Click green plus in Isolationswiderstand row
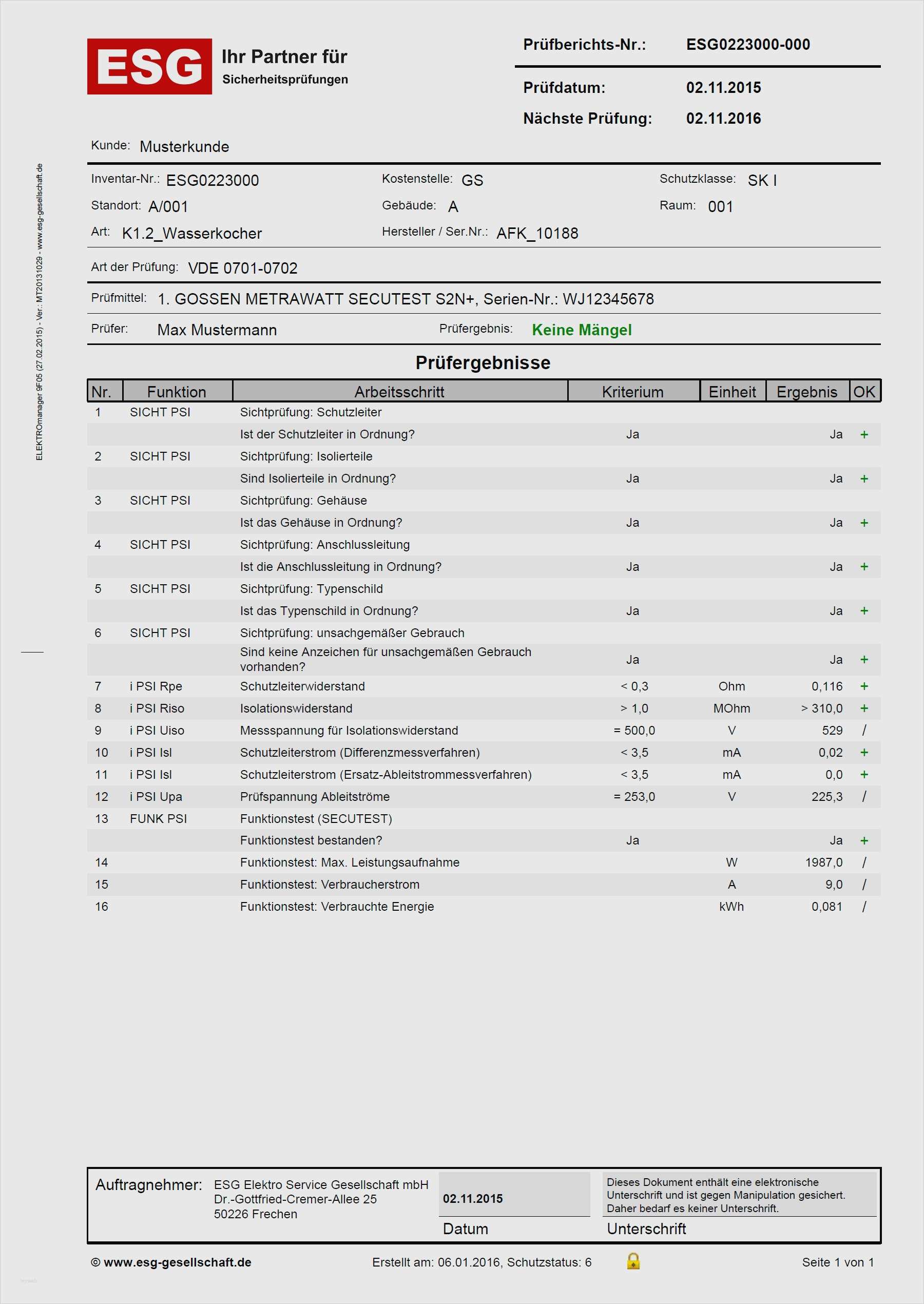 (x=864, y=708)
